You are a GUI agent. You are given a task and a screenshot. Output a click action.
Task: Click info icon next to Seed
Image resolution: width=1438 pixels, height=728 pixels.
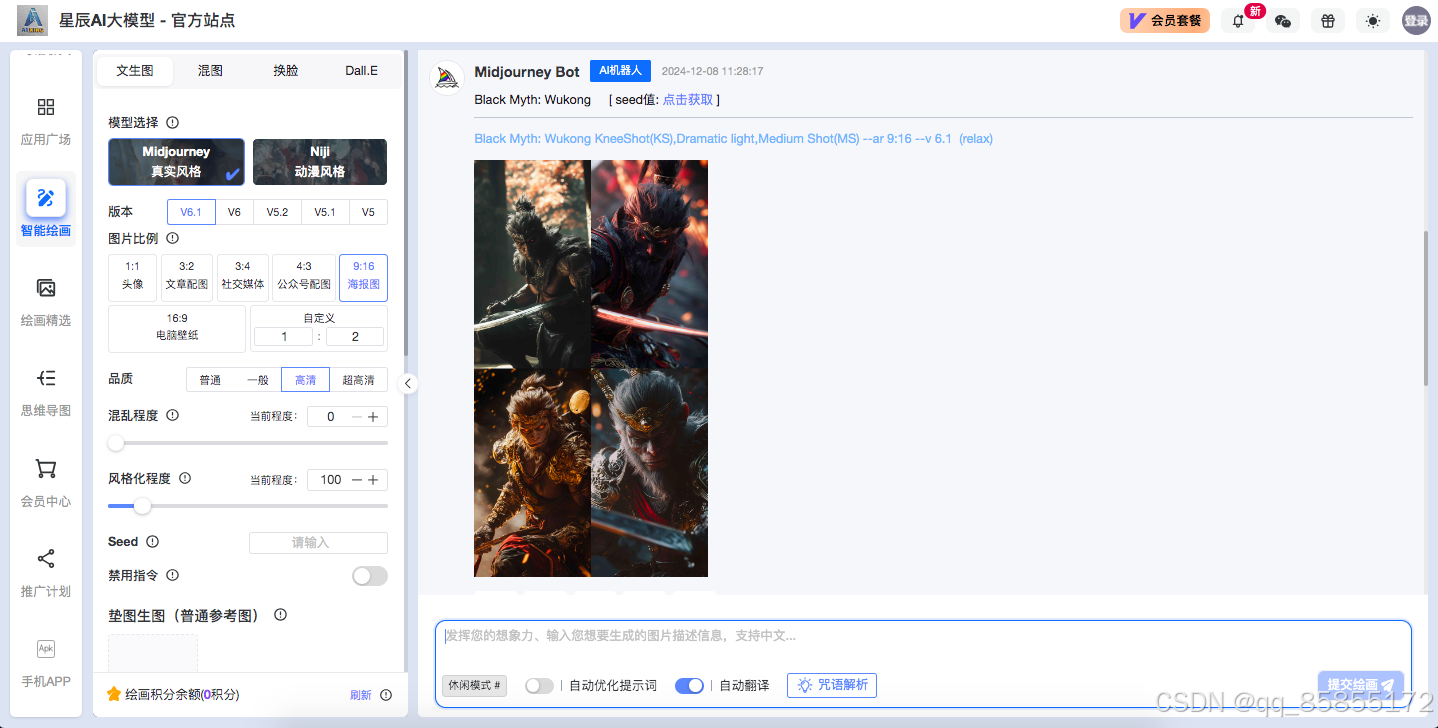pos(152,542)
